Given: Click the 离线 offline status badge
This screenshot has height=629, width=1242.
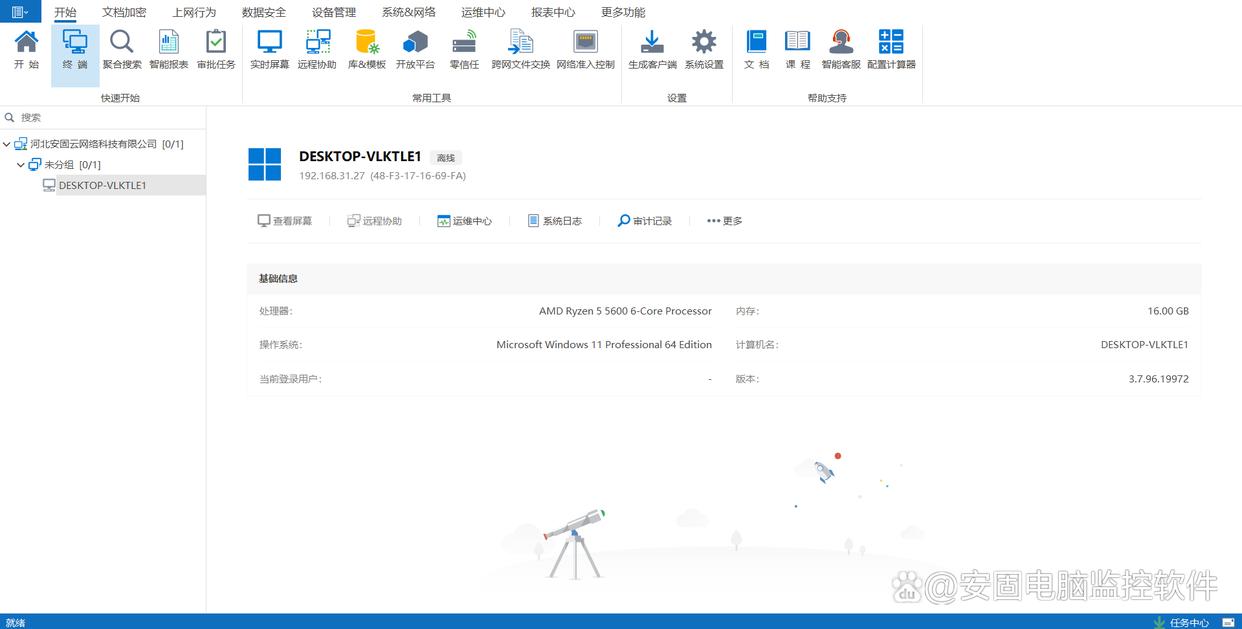Looking at the screenshot, I should [x=446, y=158].
